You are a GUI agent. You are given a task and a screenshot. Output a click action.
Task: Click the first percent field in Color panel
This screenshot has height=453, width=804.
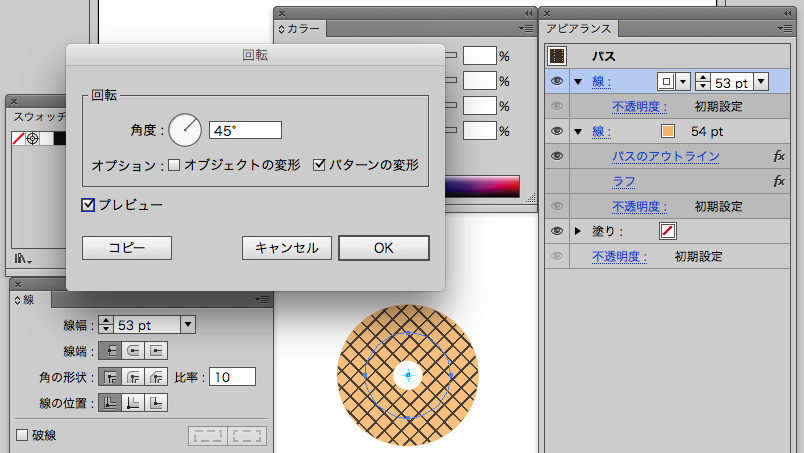[x=480, y=56]
